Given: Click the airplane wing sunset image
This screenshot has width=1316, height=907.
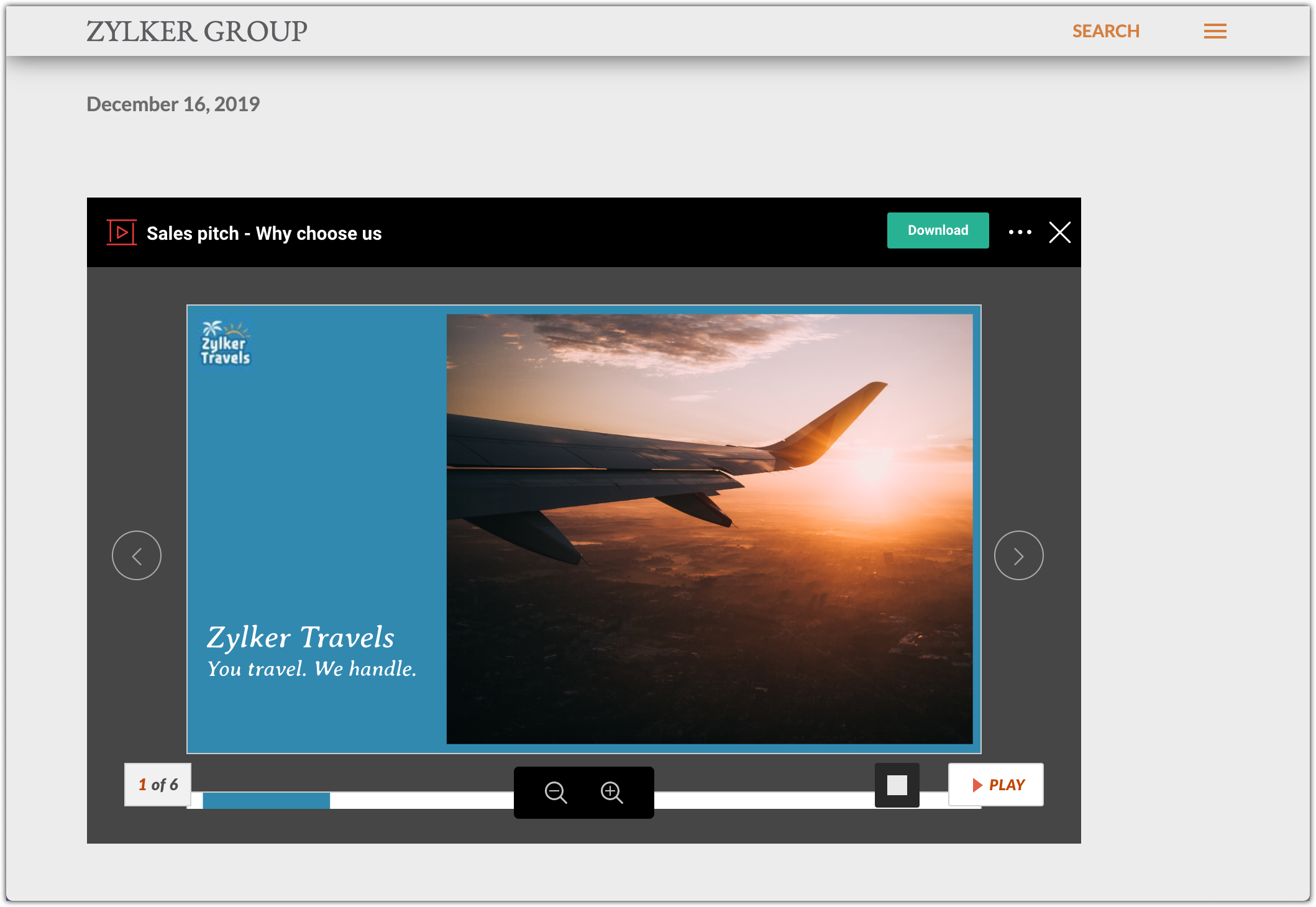Looking at the screenshot, I should coord(709,528).
